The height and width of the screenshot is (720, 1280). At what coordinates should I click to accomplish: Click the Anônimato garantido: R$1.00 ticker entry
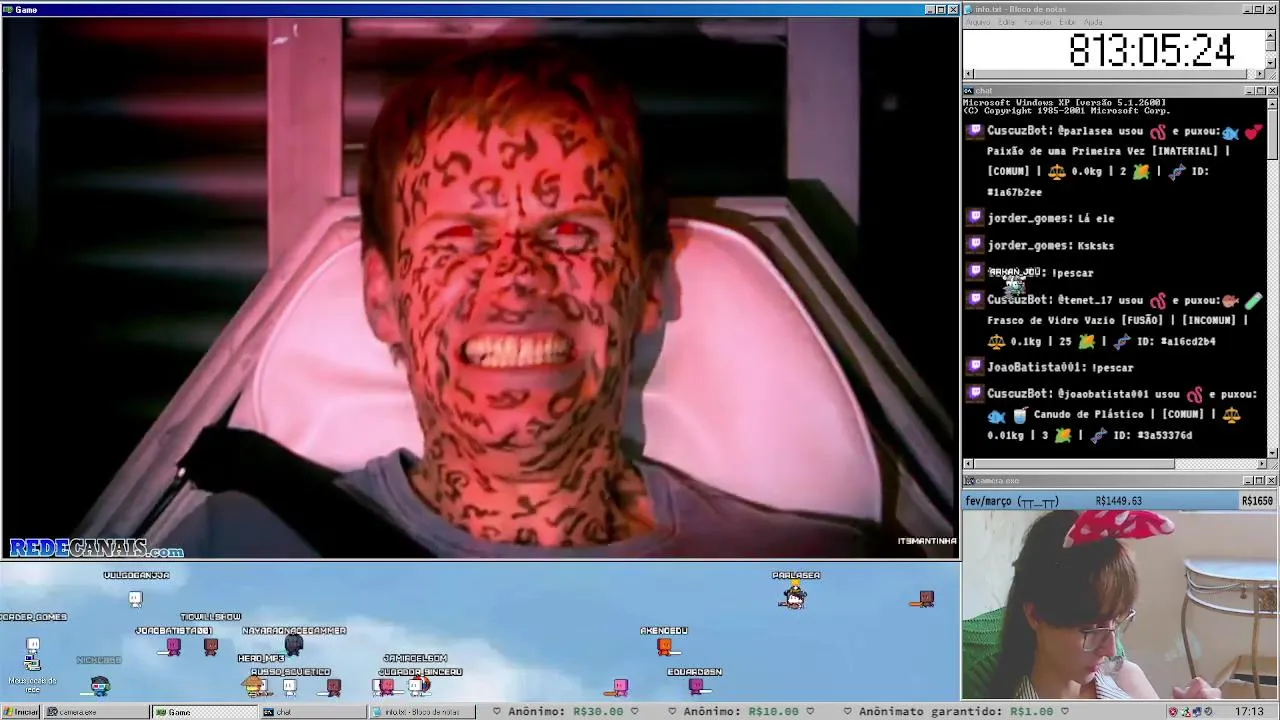tap(957, 712)
